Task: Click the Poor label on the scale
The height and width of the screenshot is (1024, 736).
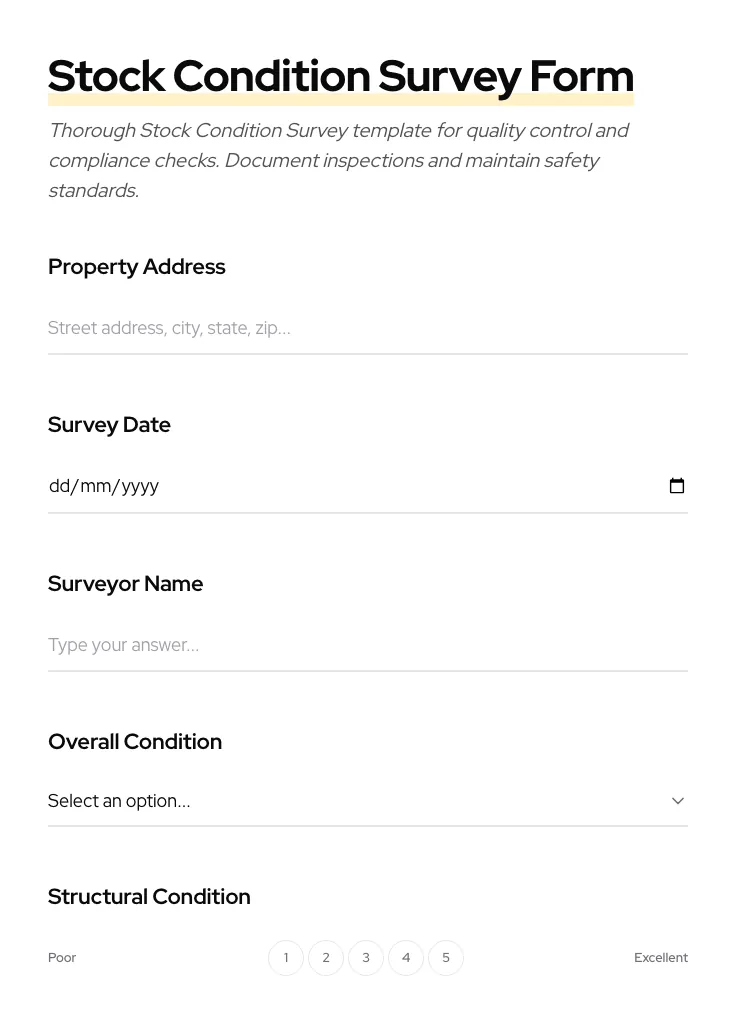Action: coord(62,957)
